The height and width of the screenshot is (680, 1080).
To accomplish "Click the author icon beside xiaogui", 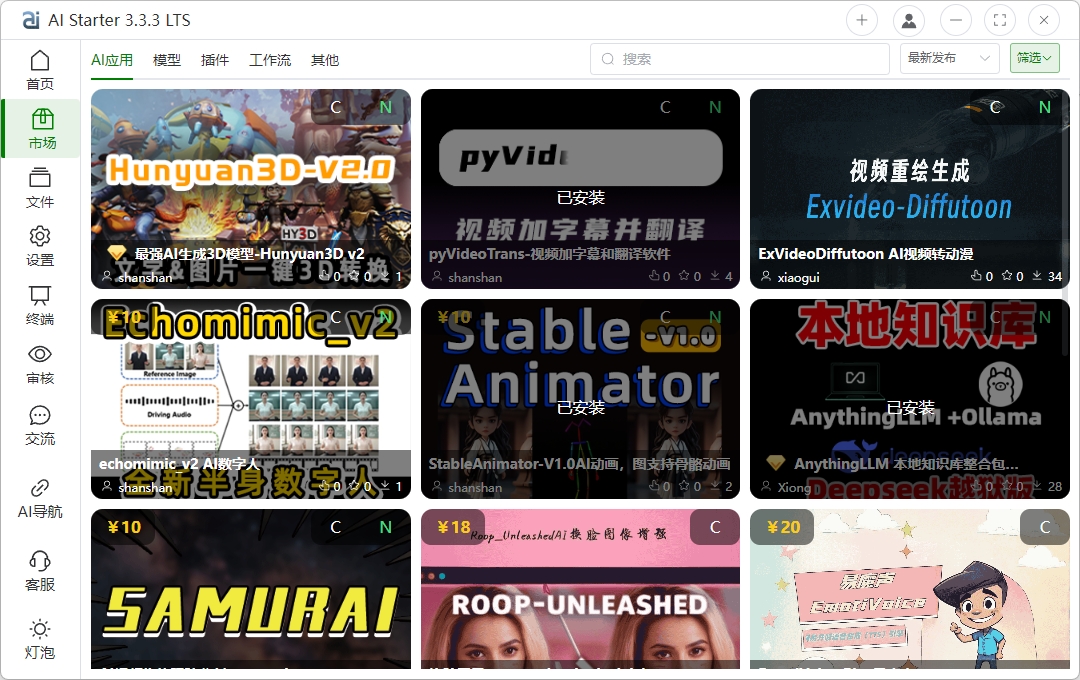I will pos(766,276).
